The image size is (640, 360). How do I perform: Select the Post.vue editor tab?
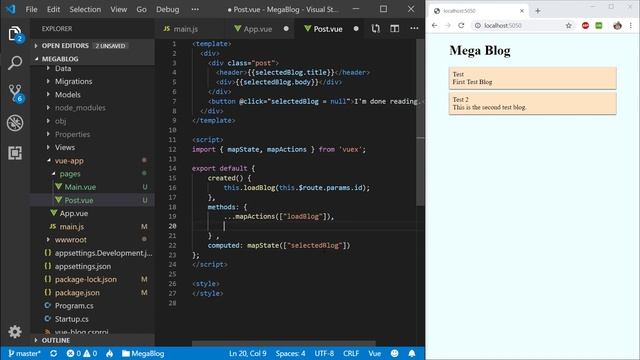[x=328, y=29]
